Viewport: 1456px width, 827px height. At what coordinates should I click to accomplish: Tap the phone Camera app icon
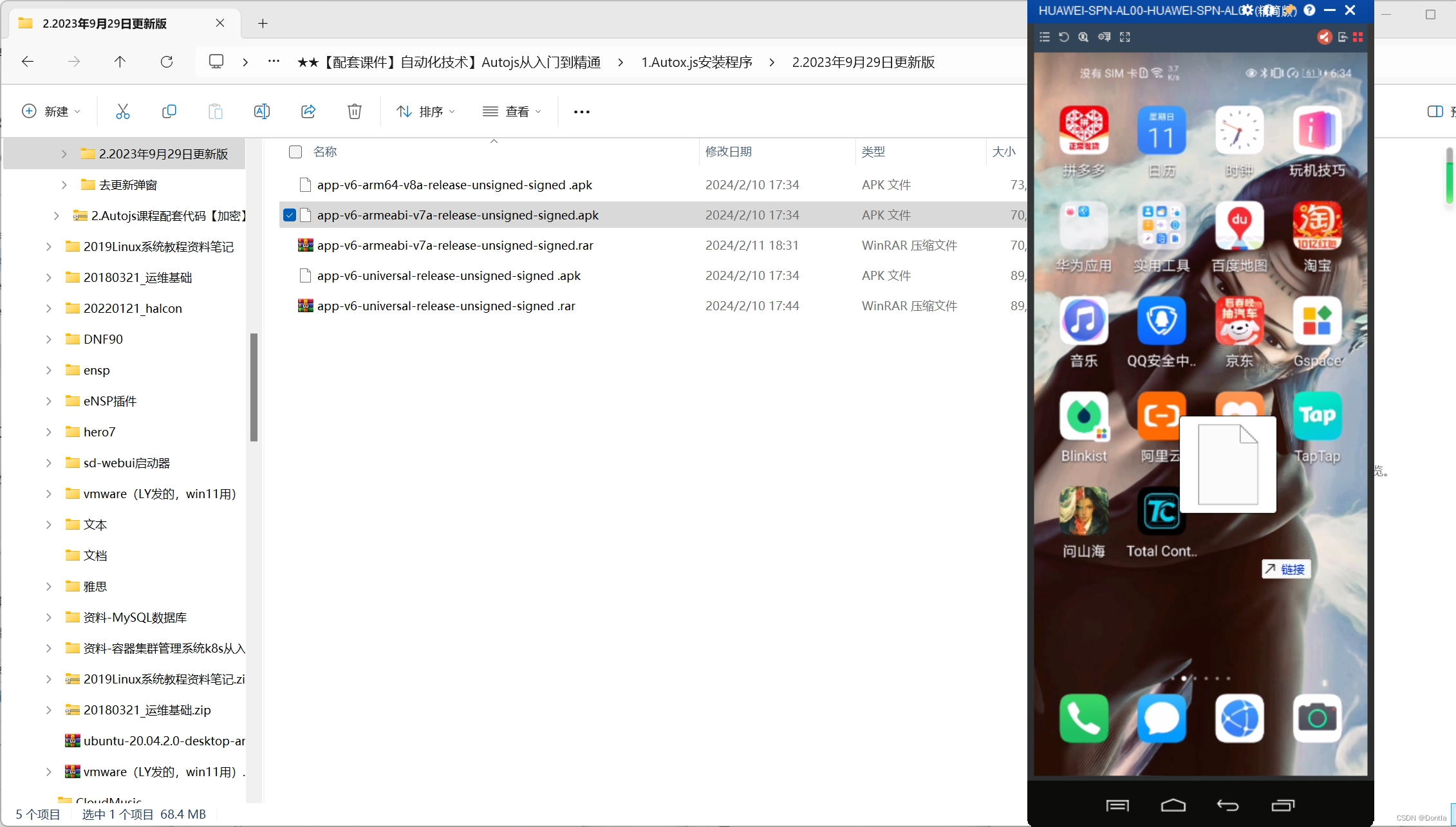[1317, 718]
